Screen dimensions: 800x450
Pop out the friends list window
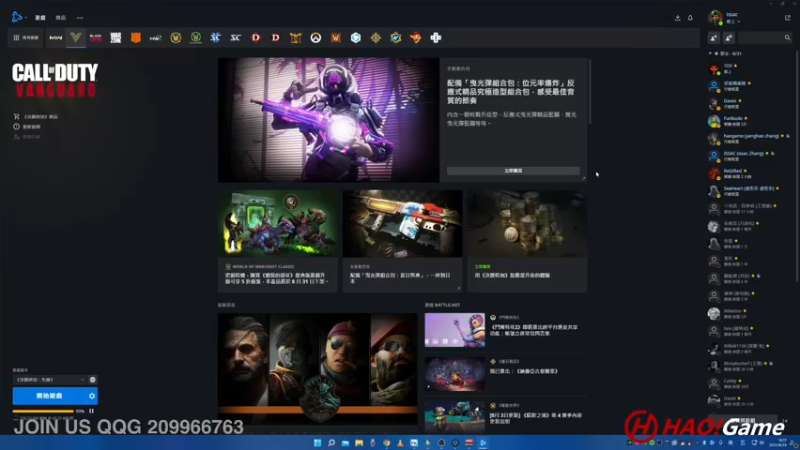[787, 18]
